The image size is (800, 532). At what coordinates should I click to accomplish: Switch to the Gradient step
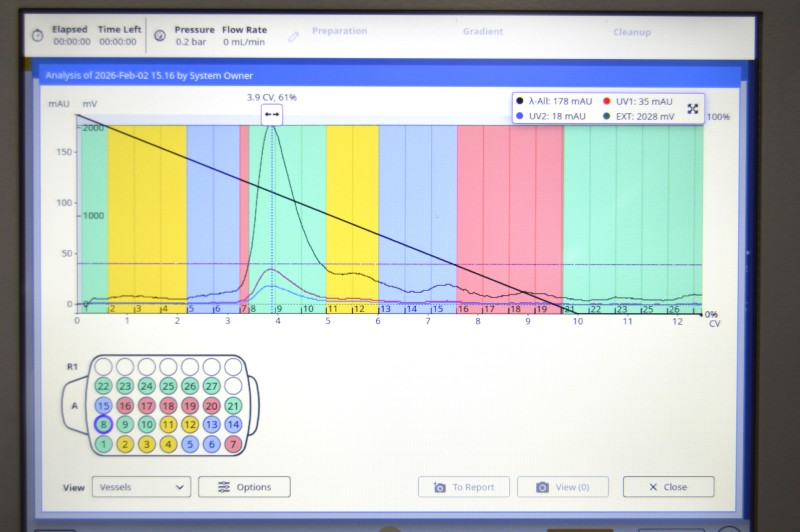tap(482, 31)
